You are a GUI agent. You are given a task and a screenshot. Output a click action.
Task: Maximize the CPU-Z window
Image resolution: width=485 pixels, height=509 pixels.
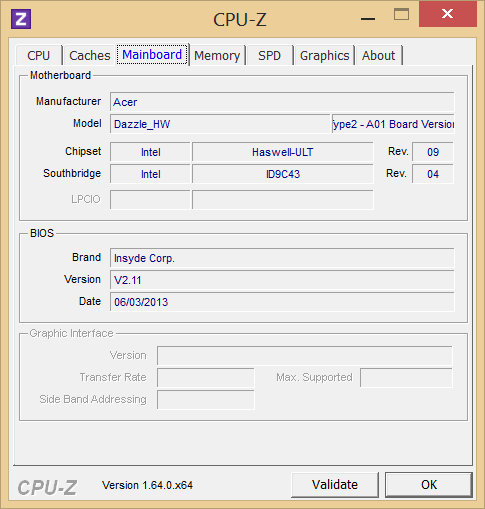[401, 15]
